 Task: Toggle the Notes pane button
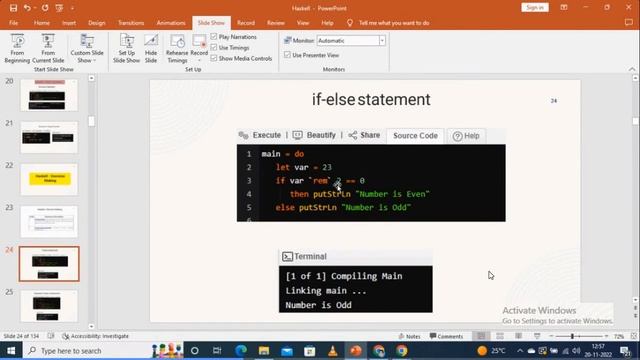click(x=409, y=336)
